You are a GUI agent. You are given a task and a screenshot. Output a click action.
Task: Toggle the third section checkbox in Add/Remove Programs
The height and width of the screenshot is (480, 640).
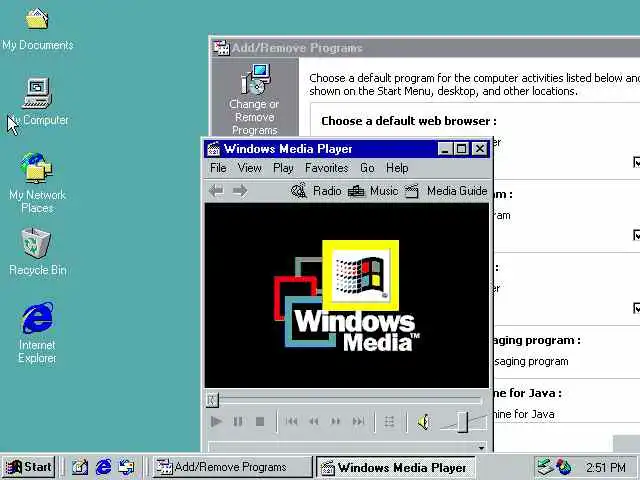click(x=637, y=308)
